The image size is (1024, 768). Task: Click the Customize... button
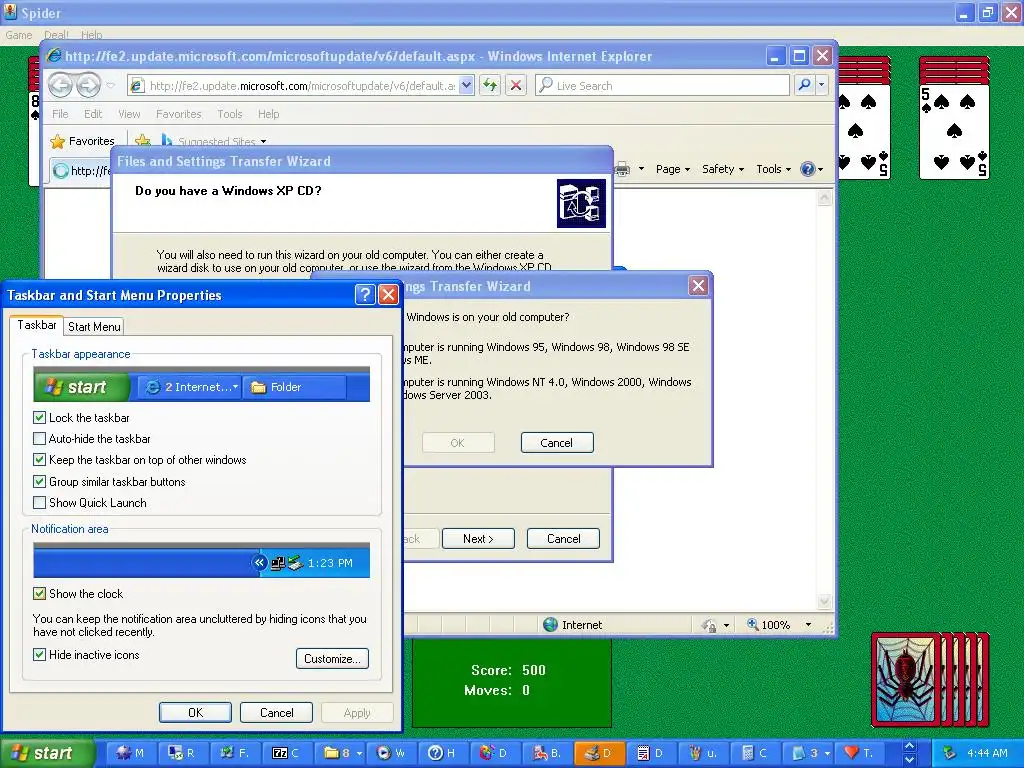coord(332,658)
